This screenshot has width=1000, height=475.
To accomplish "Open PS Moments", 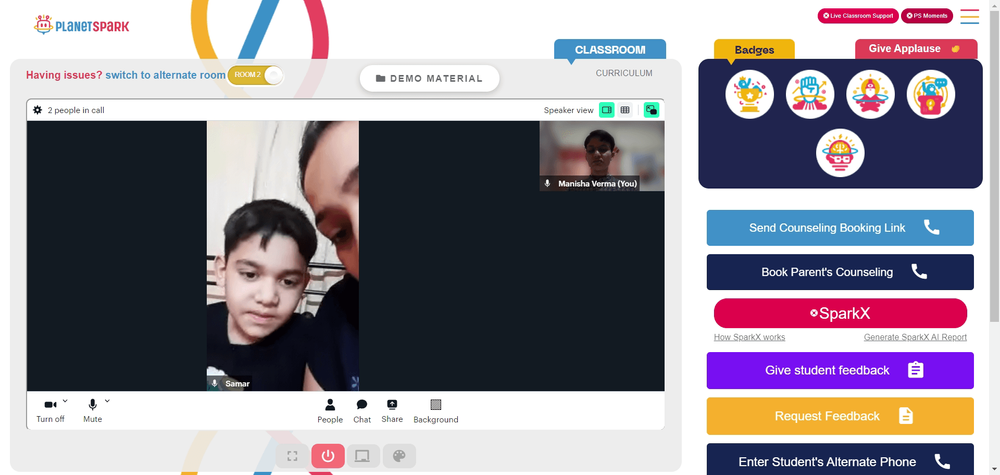I will 927,16.
